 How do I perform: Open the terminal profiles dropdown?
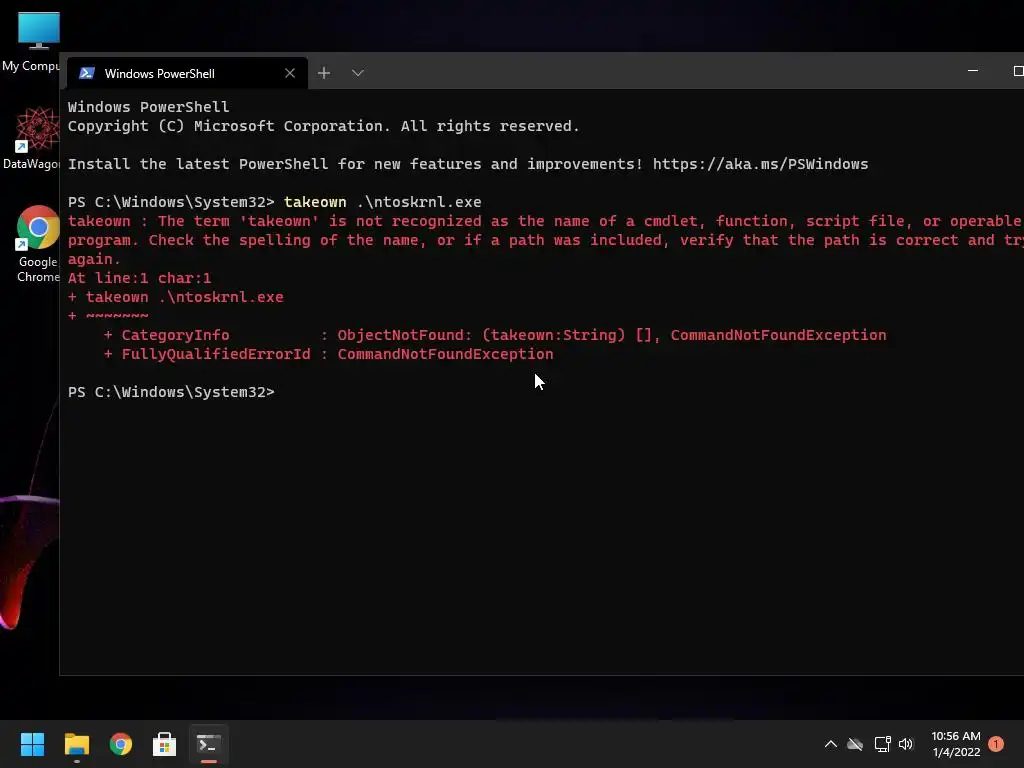357,73
